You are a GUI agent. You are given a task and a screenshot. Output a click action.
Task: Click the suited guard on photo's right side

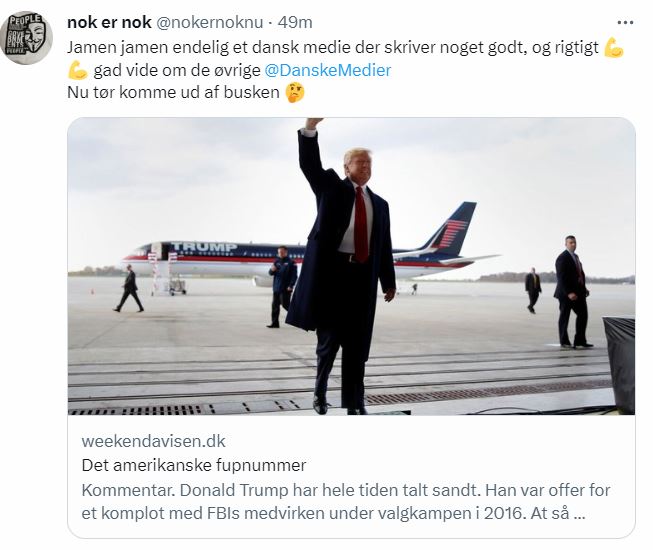(571, 290)
